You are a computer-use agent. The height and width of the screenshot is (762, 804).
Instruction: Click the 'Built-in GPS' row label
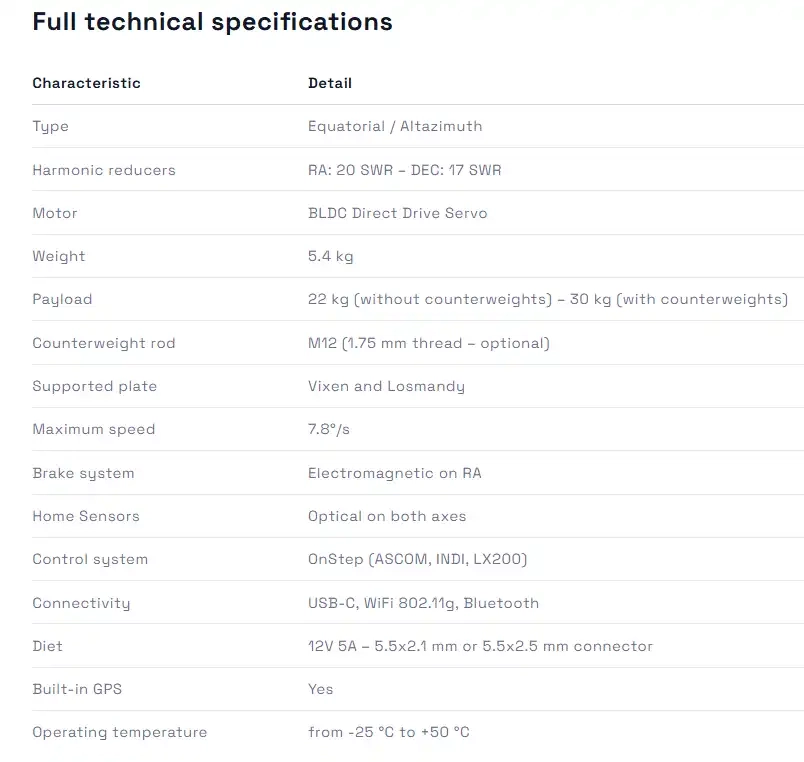pos(77,689)
